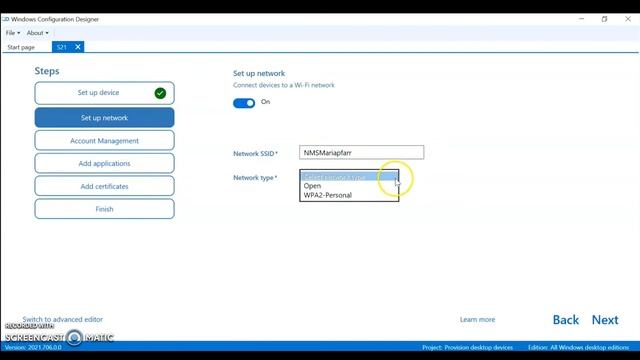Click the green checkmark on Set up device
The width and height of the screenshot is (640, 360).
pyautogui.click(x=160, y=93)
